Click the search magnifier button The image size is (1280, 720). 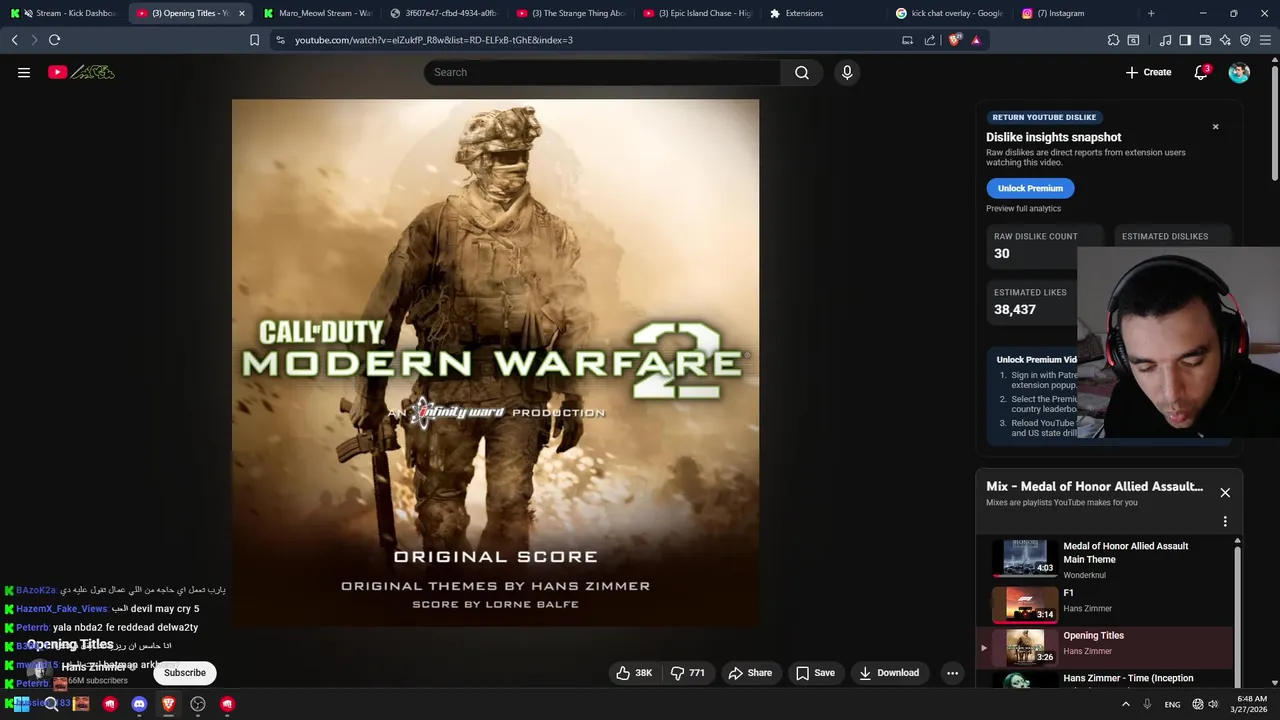(x=802, y=72)
